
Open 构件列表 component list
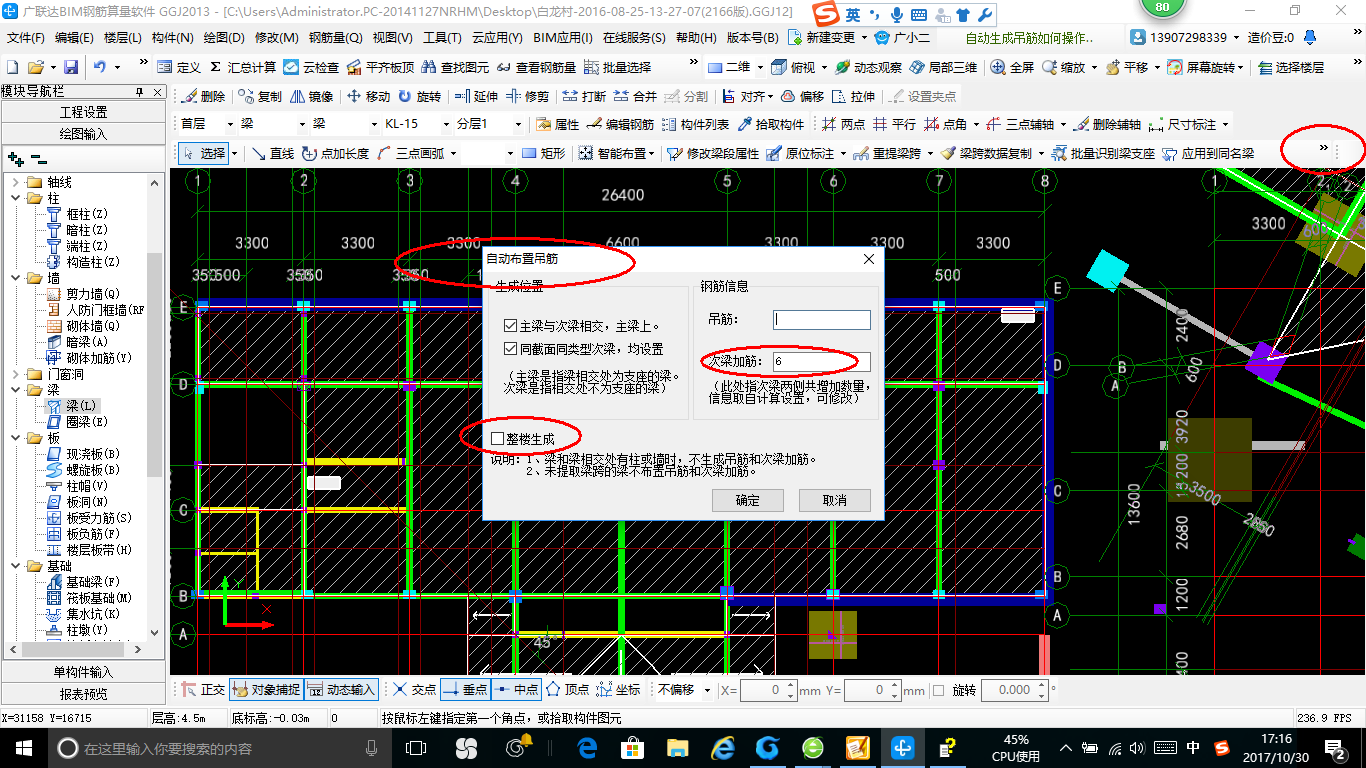point(696,124)
